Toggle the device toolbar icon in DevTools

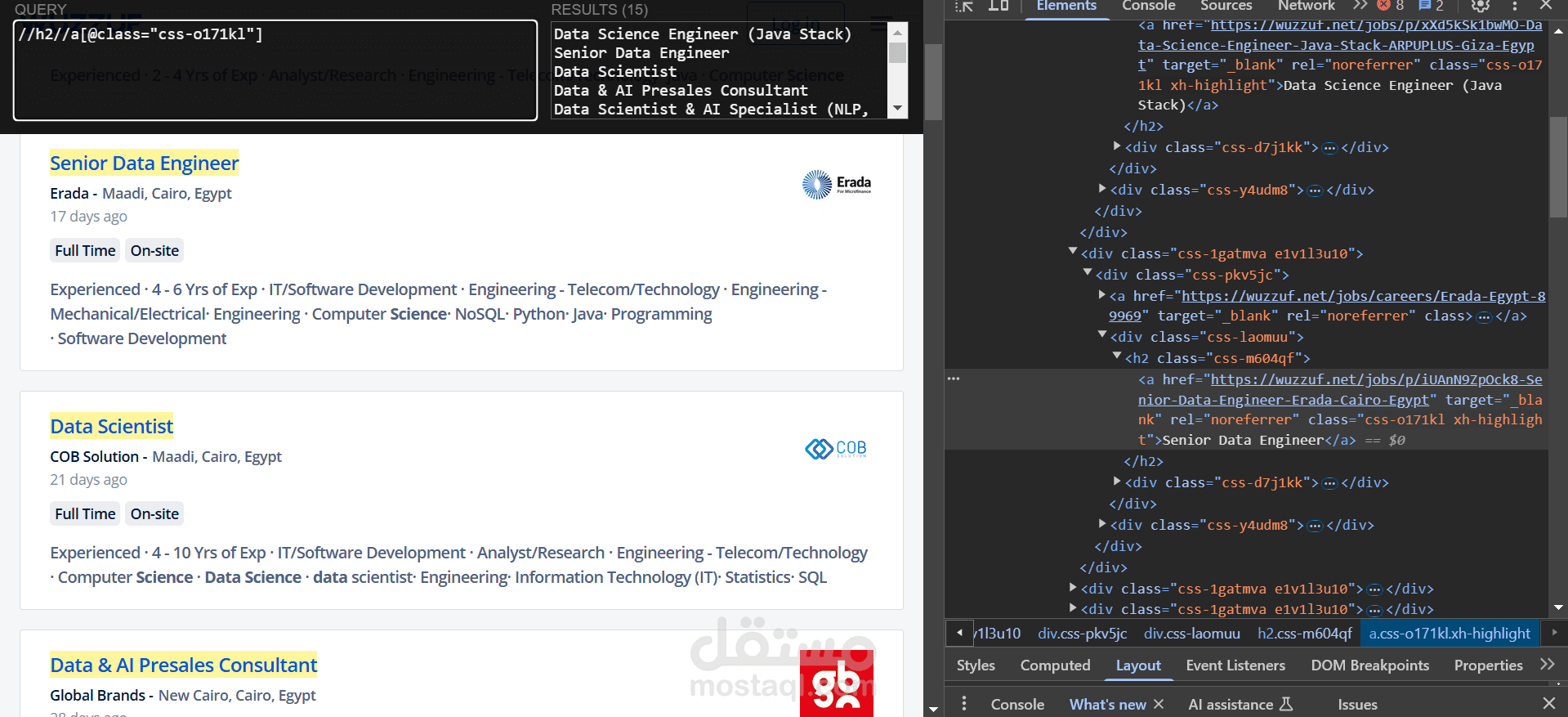pyautogui.click(x=998, y=6)
